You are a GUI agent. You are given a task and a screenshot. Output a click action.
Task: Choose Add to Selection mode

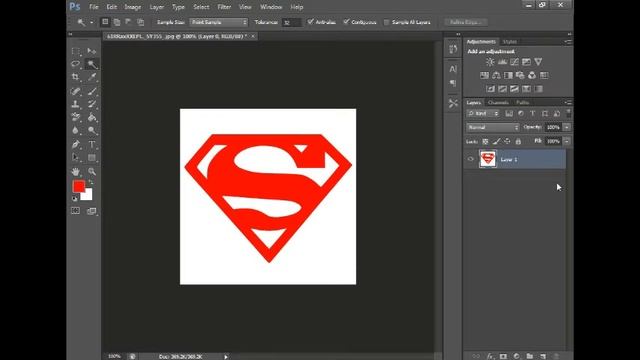tap(117, 22)
